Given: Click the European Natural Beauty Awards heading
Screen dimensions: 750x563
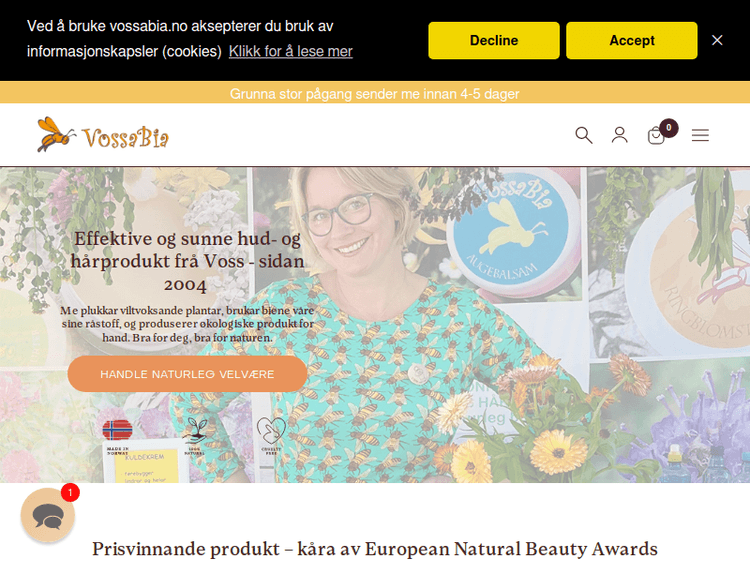Looking at the screenshot, I should 375,549.
